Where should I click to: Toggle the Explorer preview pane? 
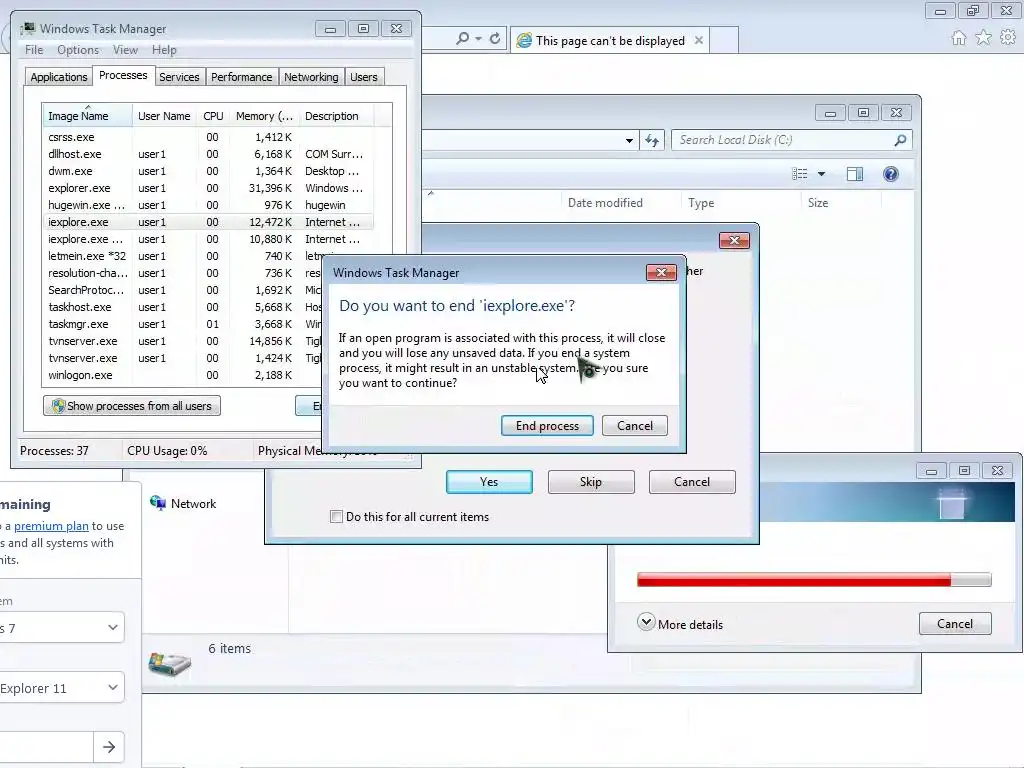(855, 174)
